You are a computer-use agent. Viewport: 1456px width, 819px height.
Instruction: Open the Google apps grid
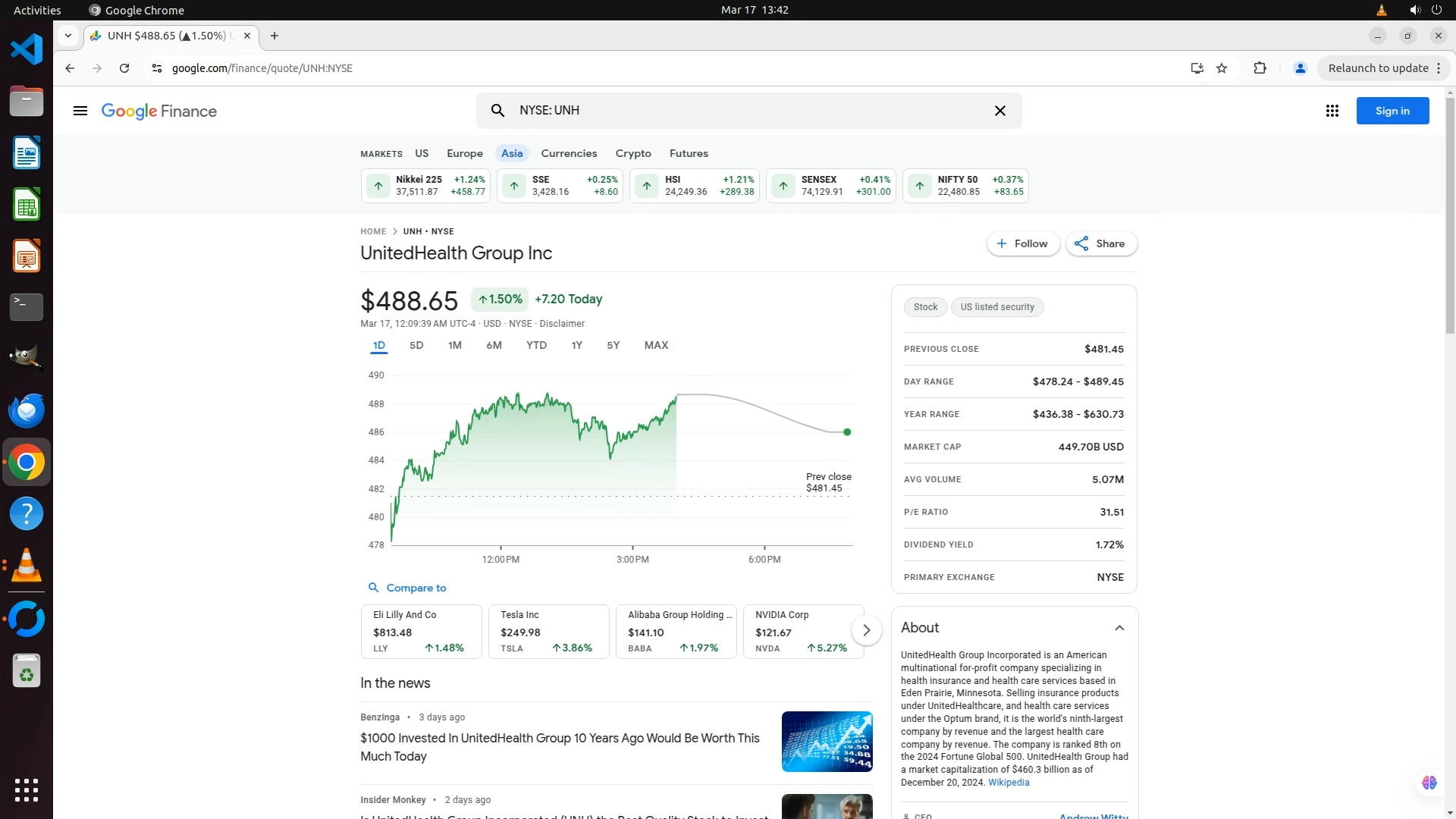pyautogui.click(x=1332, y=111)
